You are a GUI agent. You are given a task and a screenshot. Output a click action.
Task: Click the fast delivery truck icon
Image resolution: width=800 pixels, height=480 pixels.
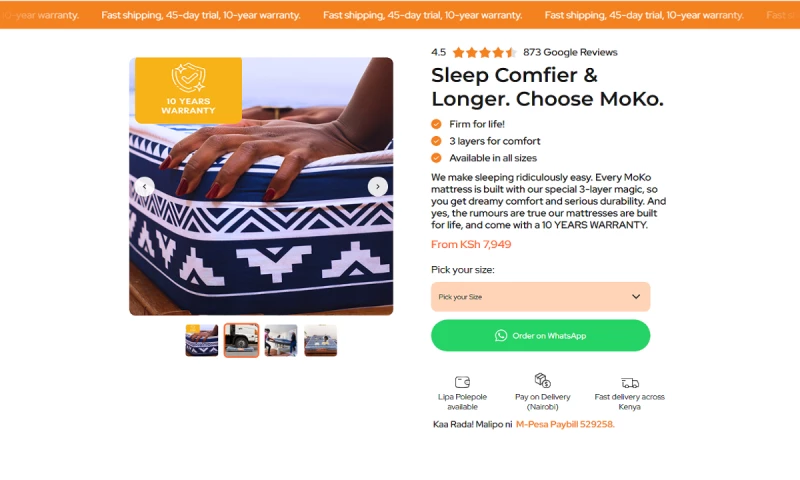[x=629, y=382]
